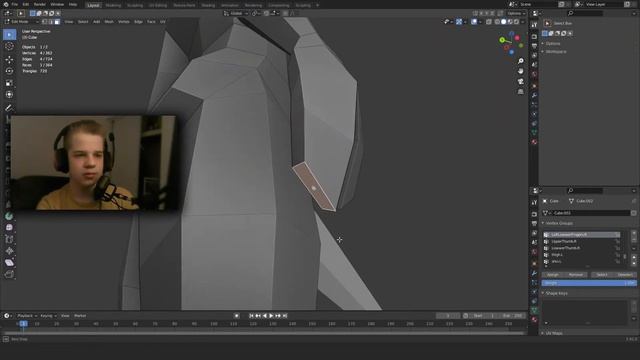Image resolution: width=640 pixels, height=360 pixels.
Task: Click Select vertex group button
Action: click(x=602, y=275)
